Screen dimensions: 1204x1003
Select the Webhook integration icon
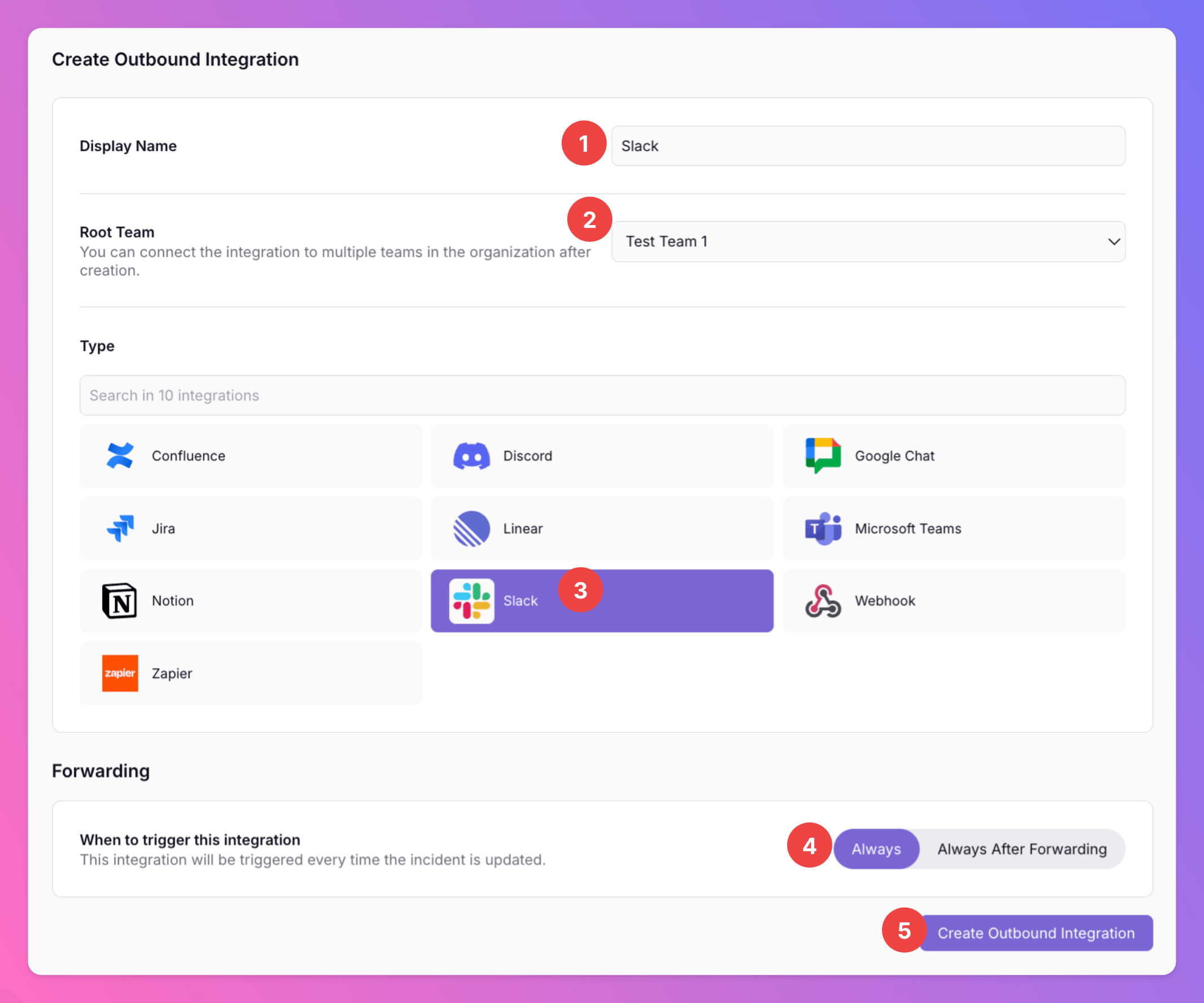(x=823, y=601)
